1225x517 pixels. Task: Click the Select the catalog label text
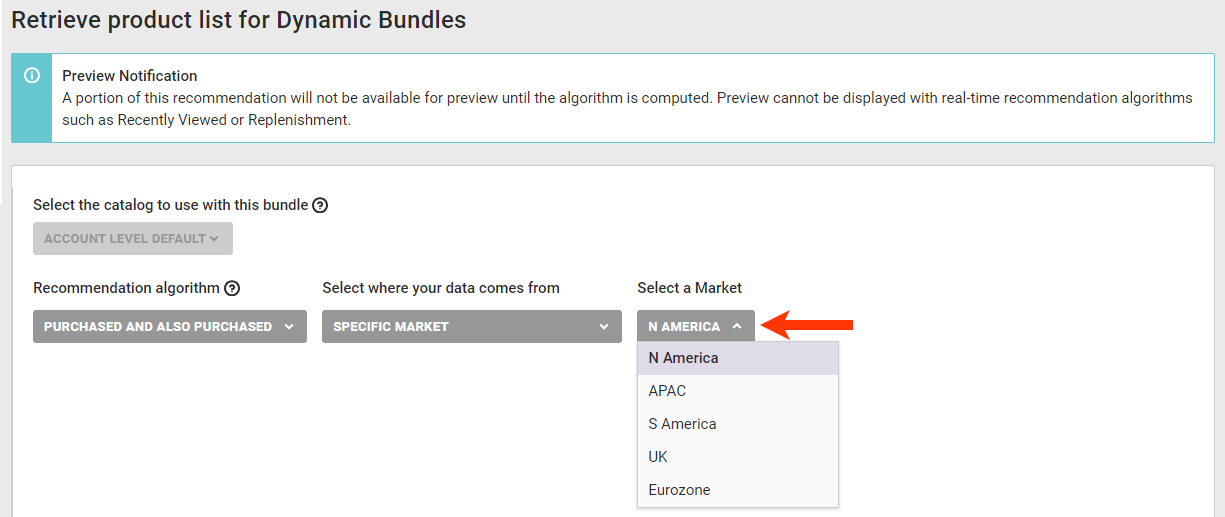point(170,205)
